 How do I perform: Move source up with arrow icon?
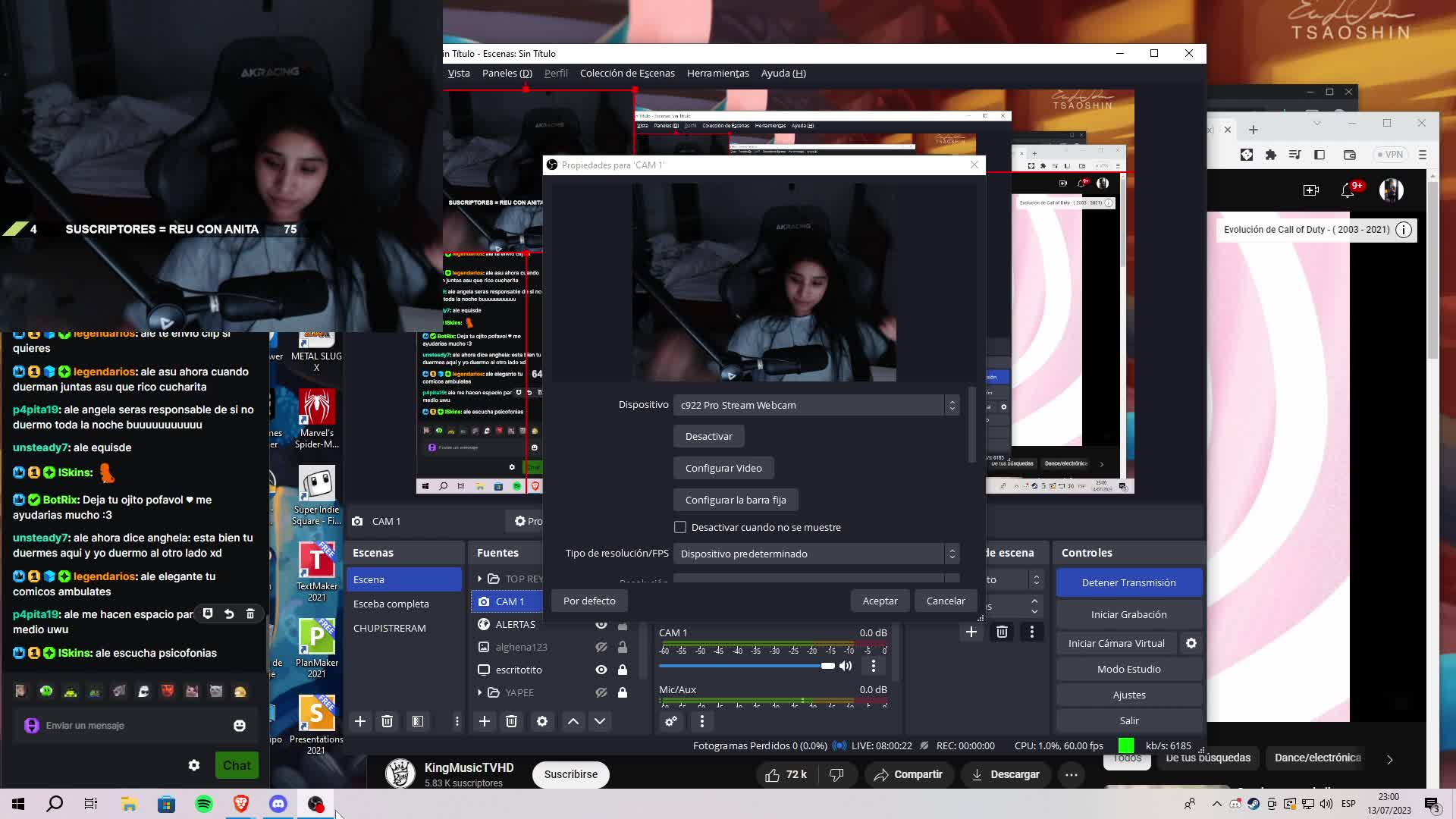click(x=573, y=721)
